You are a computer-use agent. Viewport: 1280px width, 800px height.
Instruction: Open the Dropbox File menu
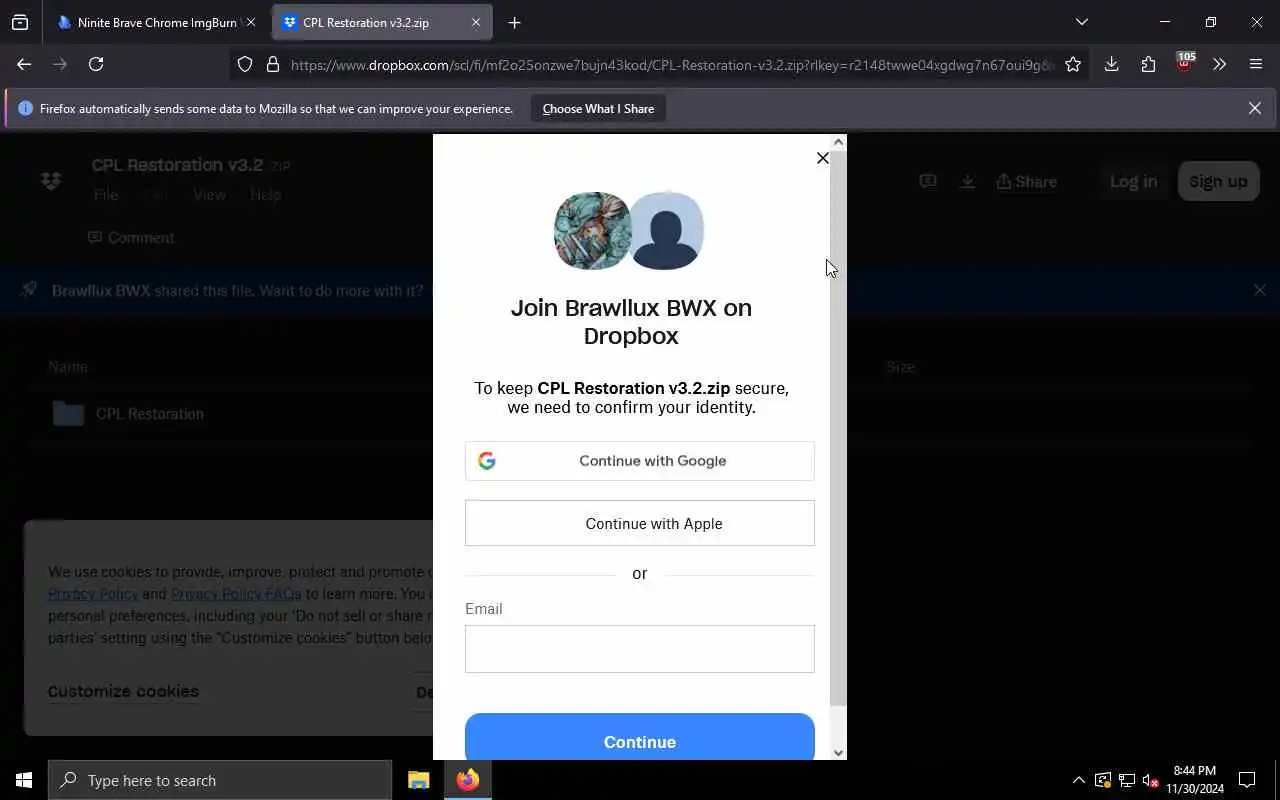pyautogui.click(x=106, y=195)
